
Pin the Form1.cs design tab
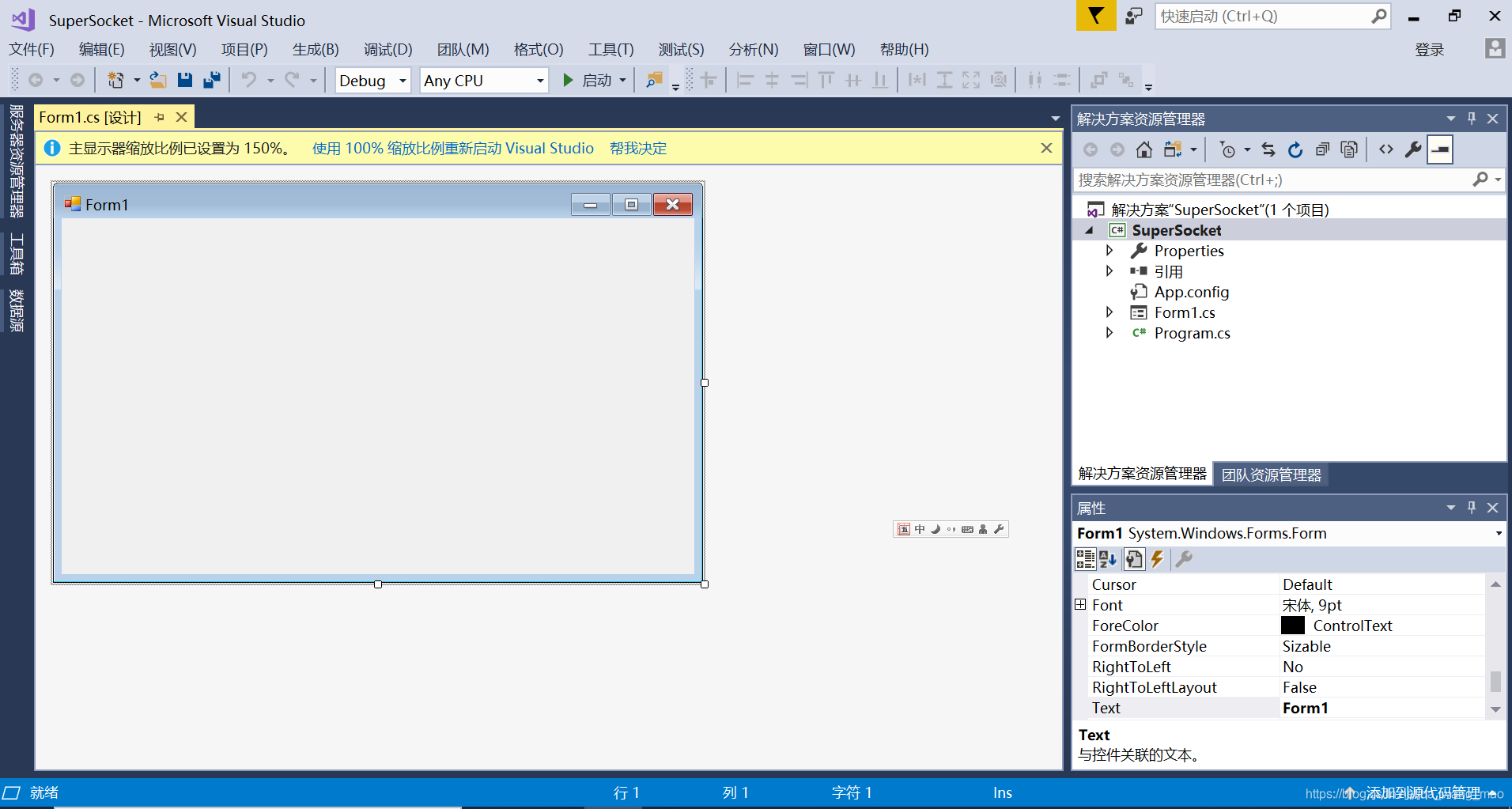pyautogui.click(x=160, y=117)
